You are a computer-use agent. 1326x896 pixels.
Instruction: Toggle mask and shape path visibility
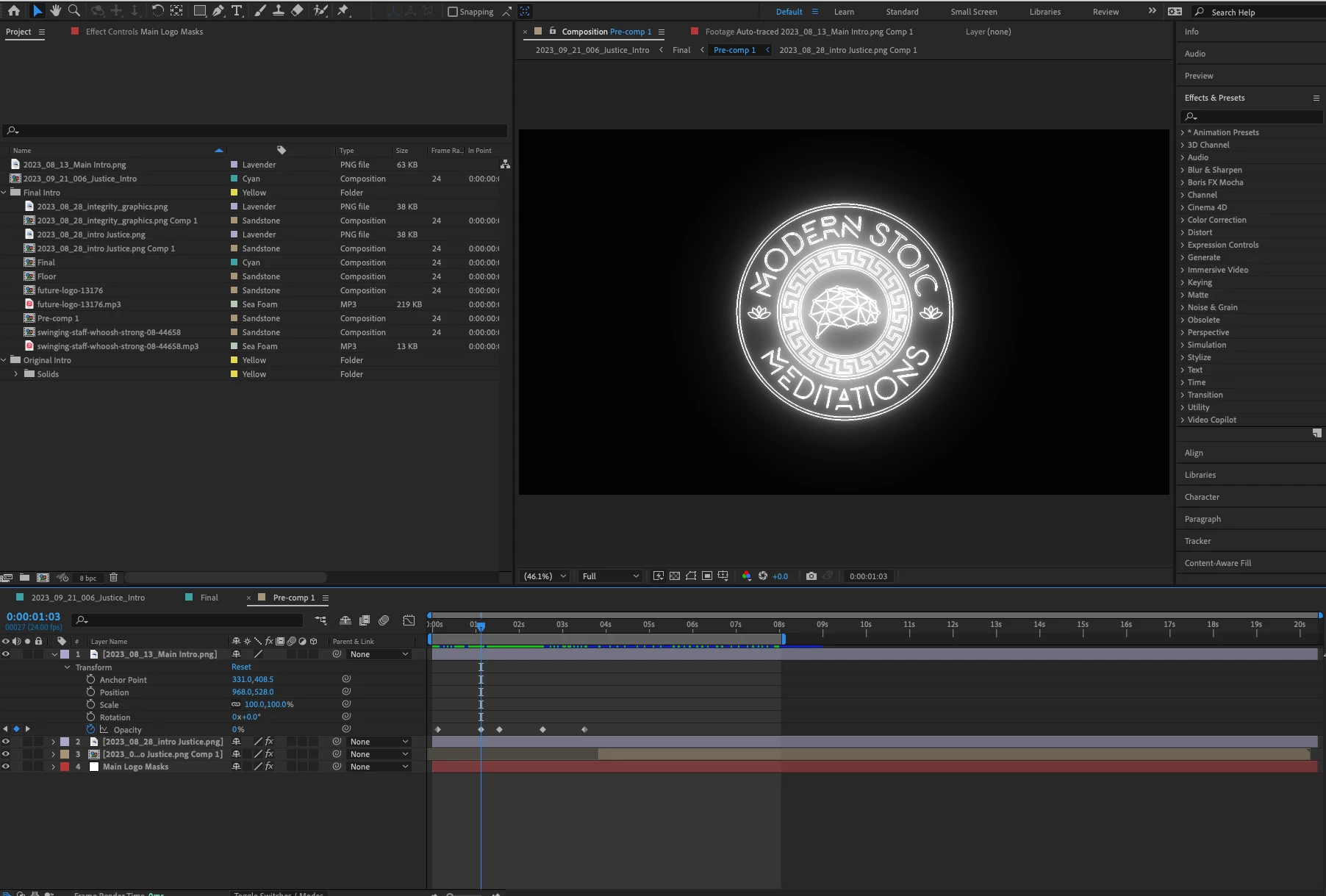click(691, 576)
